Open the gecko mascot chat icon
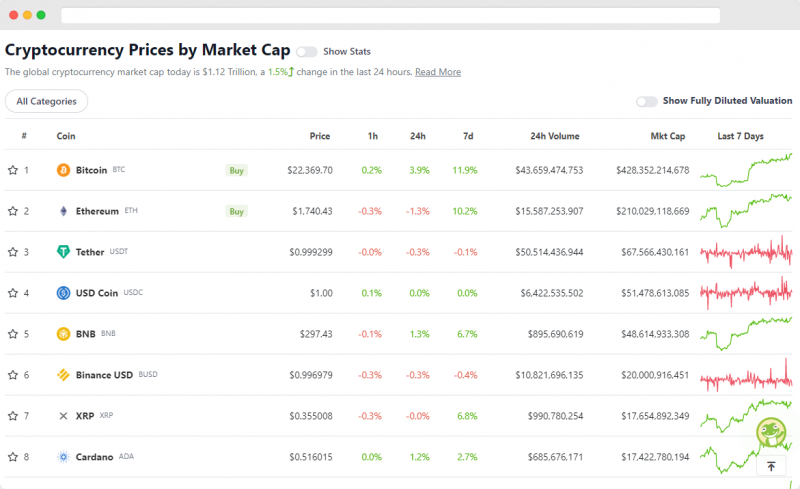Image resolution: width=800 pixels, height=489 pixels. 771,433
